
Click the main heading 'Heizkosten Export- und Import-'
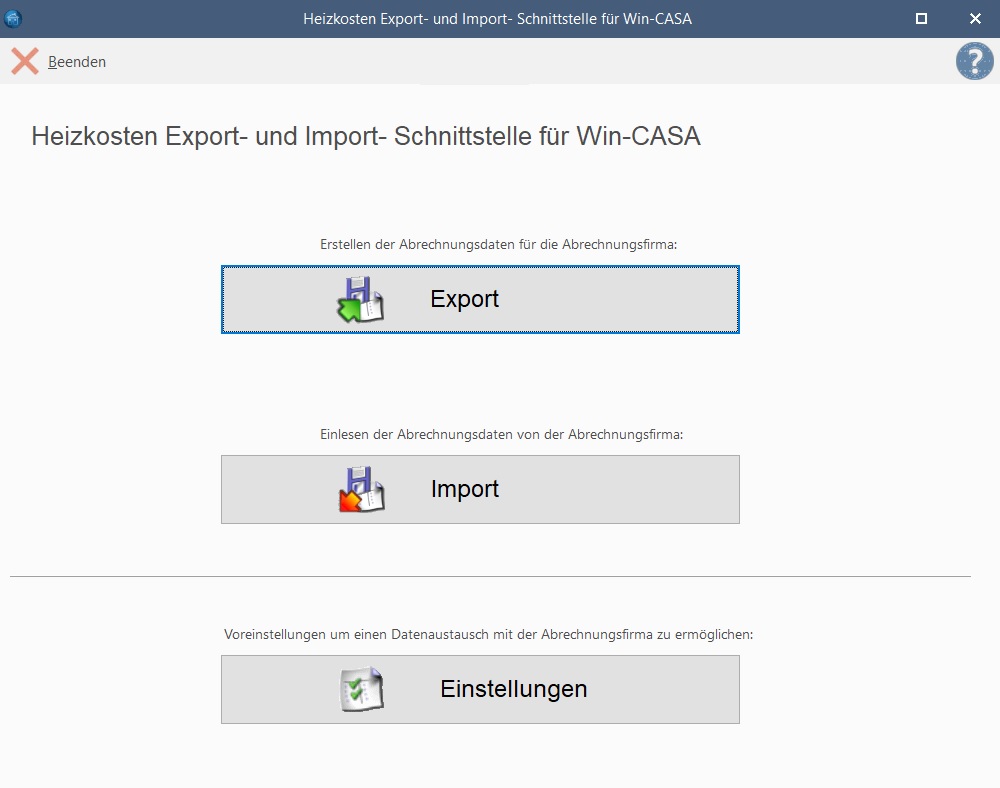pyautogui.click(x=366, y=136)
